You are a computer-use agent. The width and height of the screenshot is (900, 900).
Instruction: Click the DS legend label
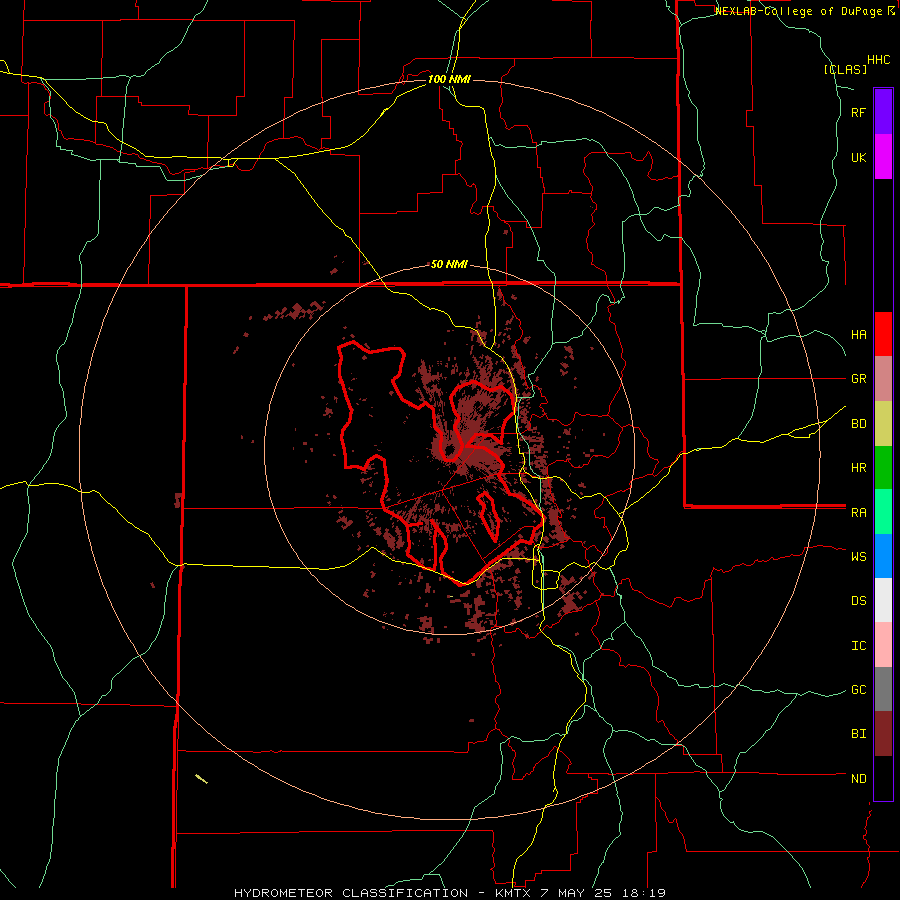point(858,601)
